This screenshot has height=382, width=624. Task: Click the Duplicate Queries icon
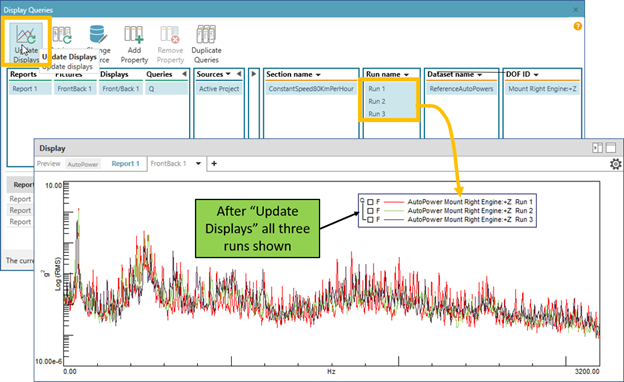tap(206, 35)
